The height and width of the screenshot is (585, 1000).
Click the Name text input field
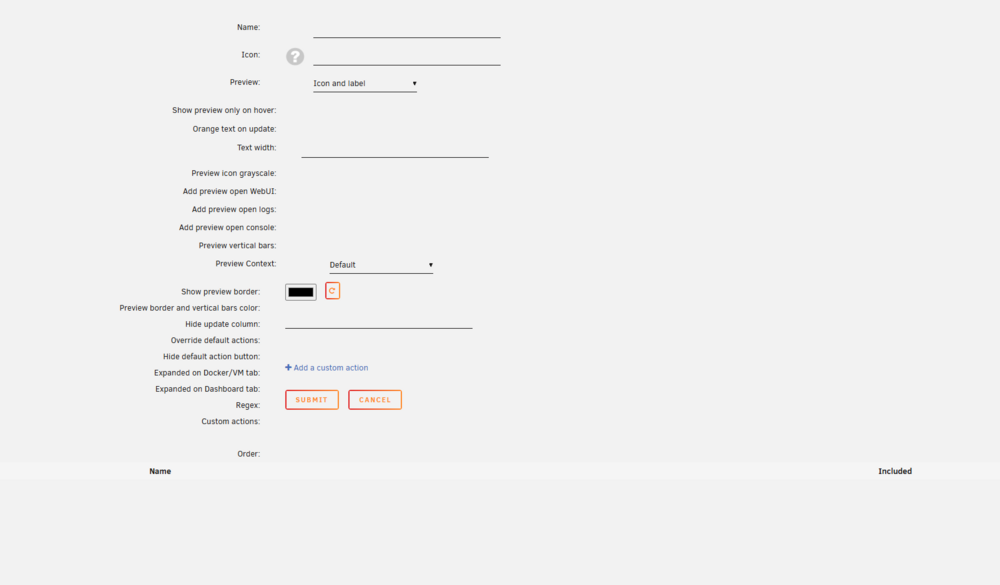tap(406, 29)
